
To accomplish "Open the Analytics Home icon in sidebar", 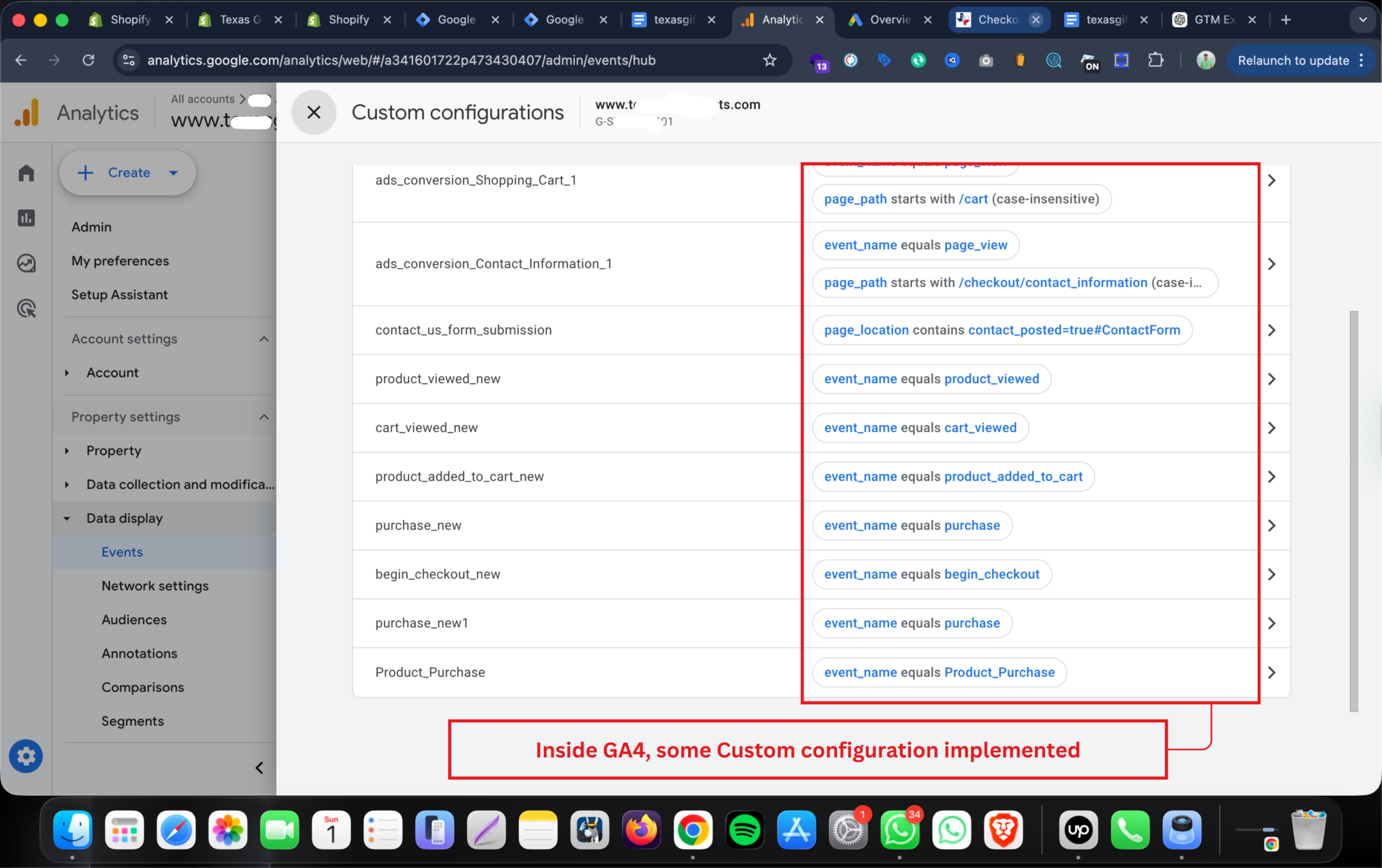I will 26,173.
